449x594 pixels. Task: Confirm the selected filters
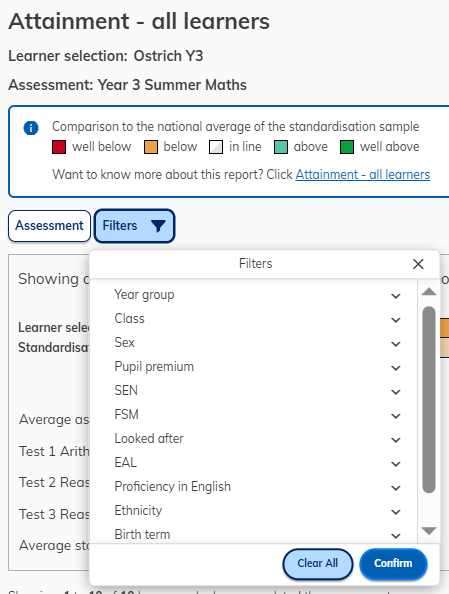coord(393,564)
